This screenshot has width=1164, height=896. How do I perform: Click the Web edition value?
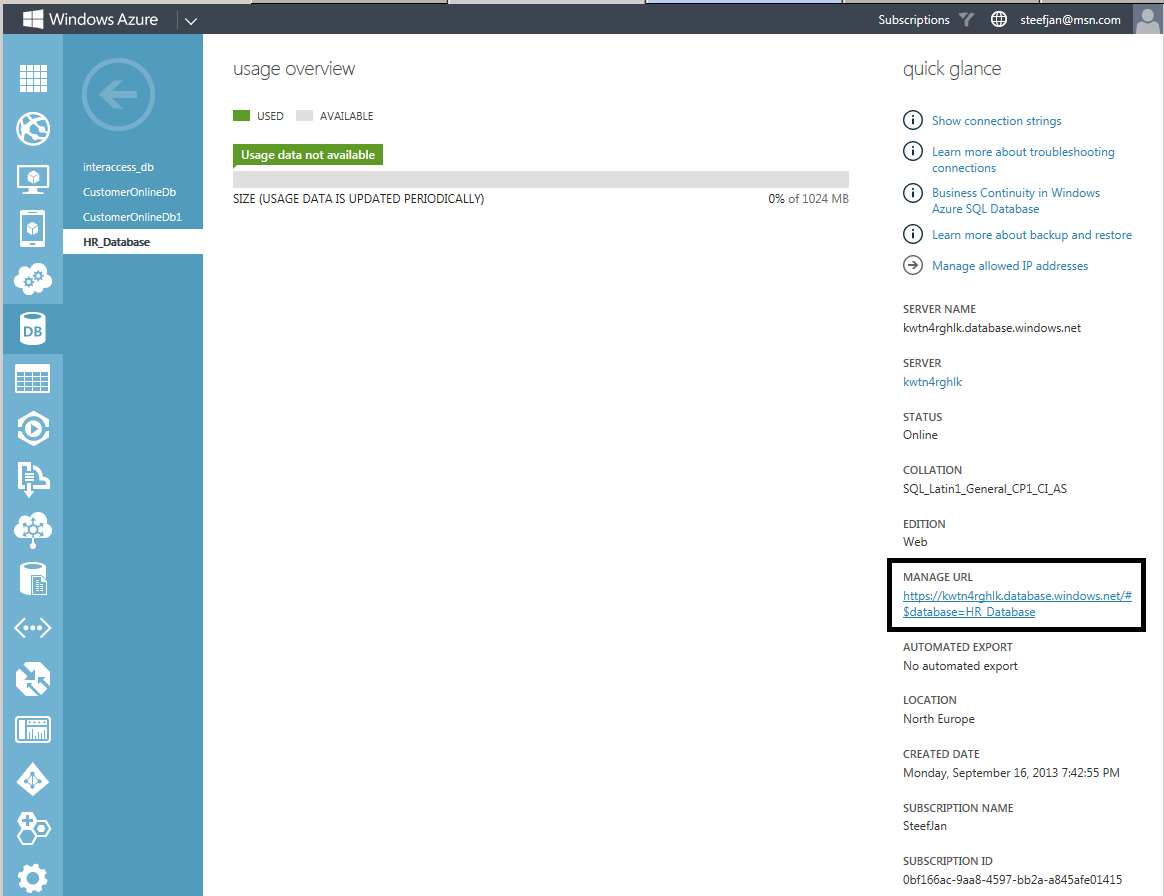pos(915,542)
